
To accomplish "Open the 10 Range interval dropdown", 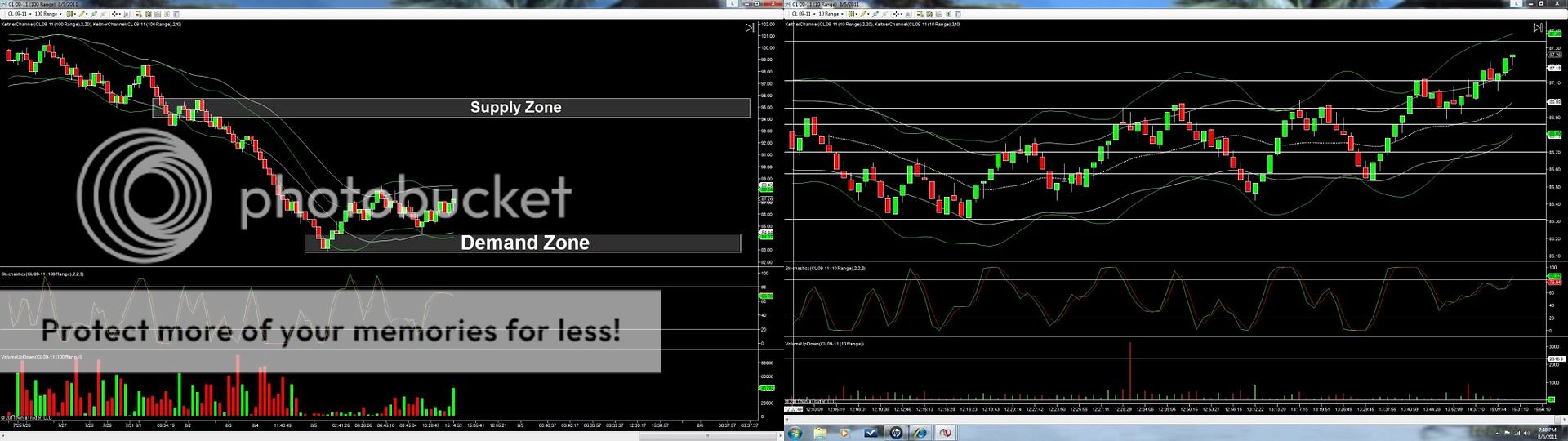I will [x=831, y=14].
